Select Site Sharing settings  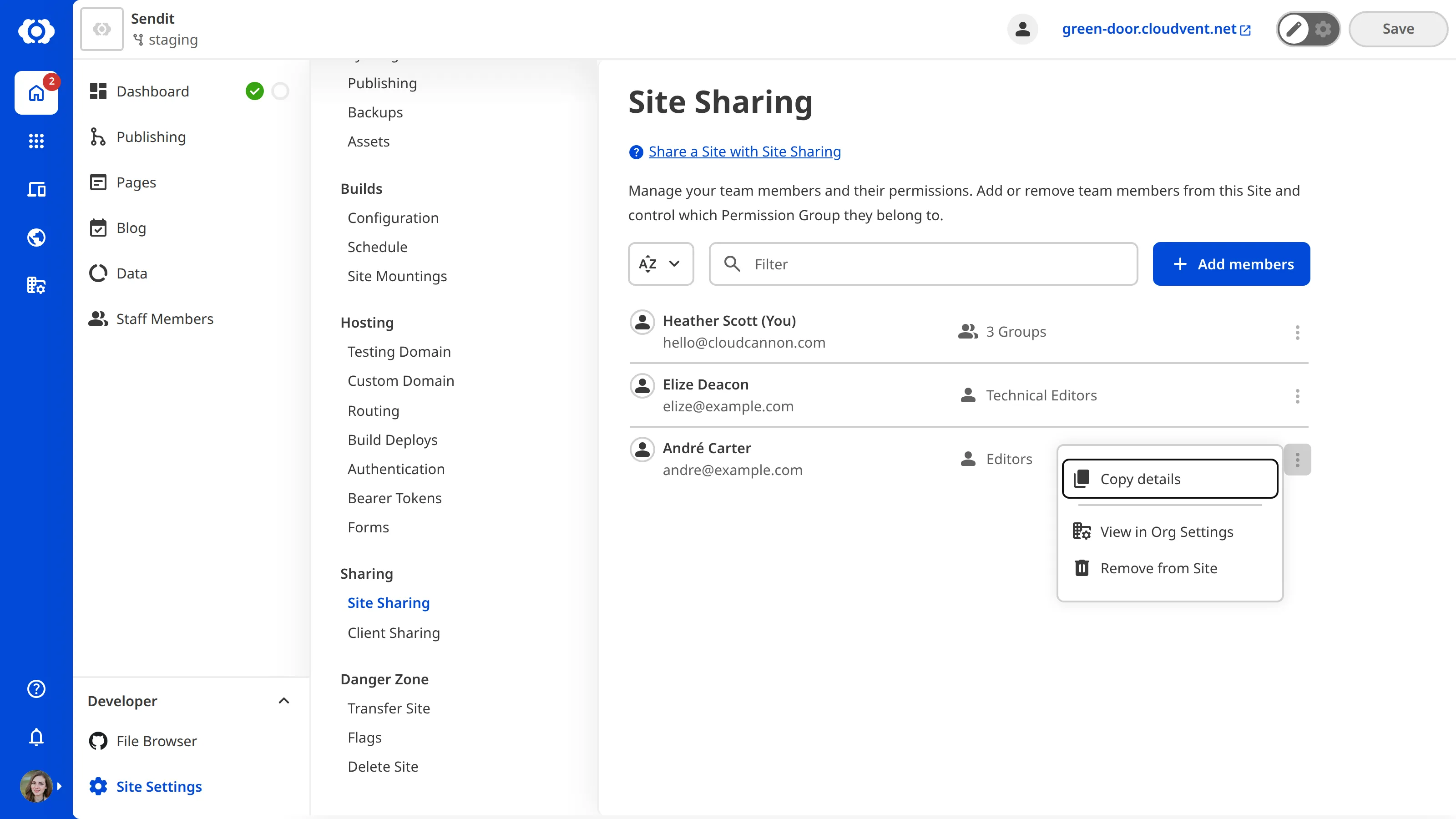click(388, 602)
